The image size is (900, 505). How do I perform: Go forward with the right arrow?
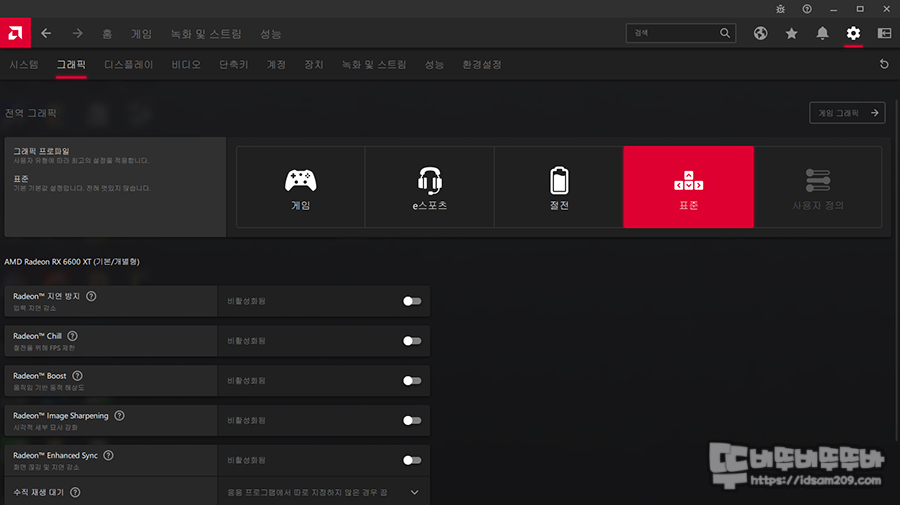tap(77, 33)
